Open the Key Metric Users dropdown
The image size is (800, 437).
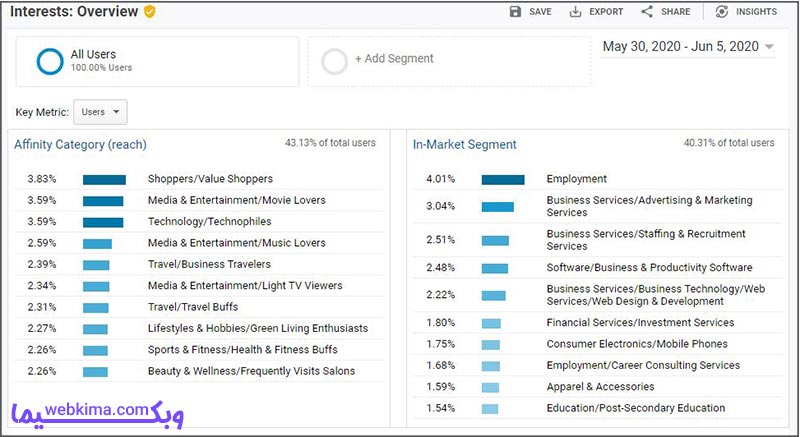pyautogui.click(x=100, y=112)
